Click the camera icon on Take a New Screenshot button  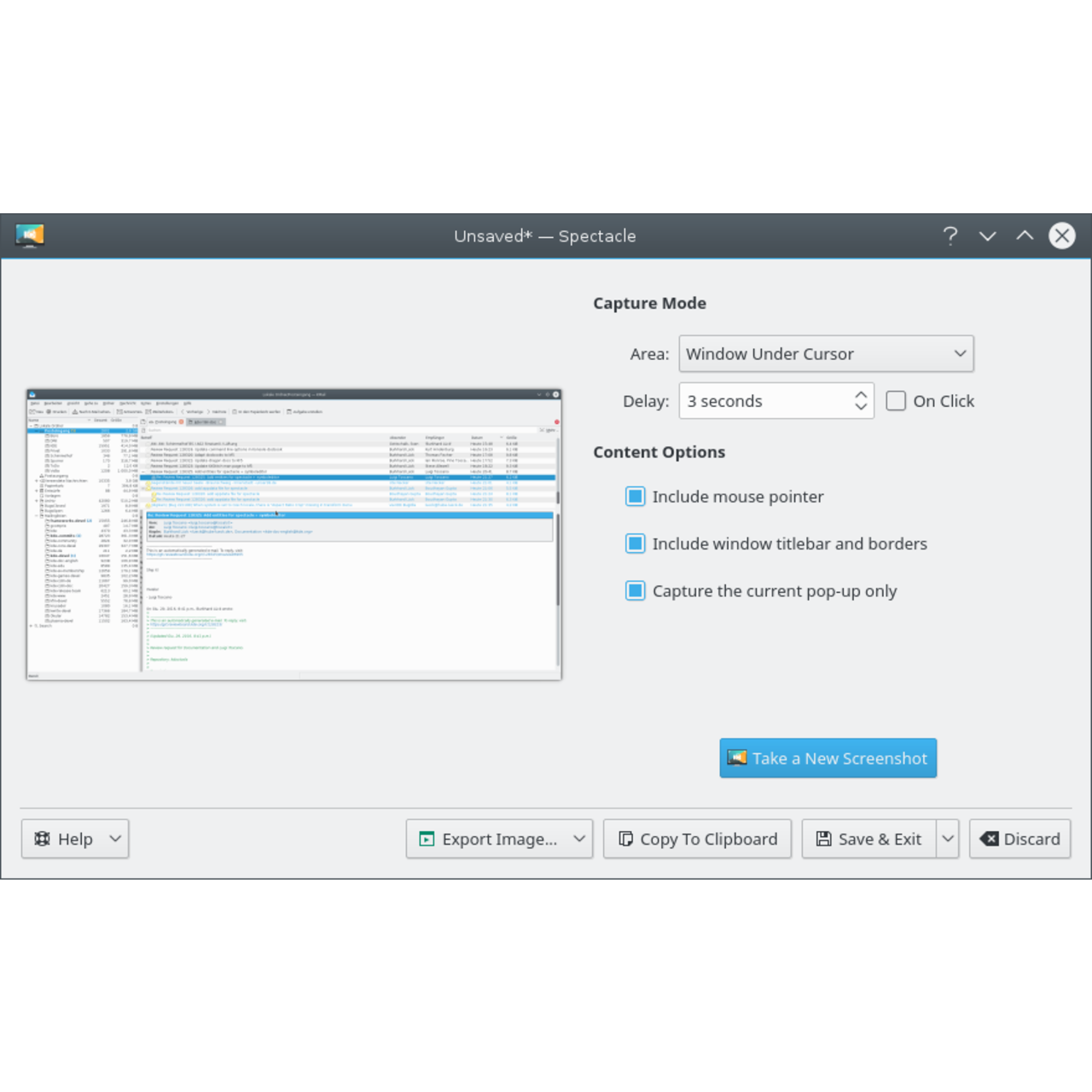coord(736,758)
